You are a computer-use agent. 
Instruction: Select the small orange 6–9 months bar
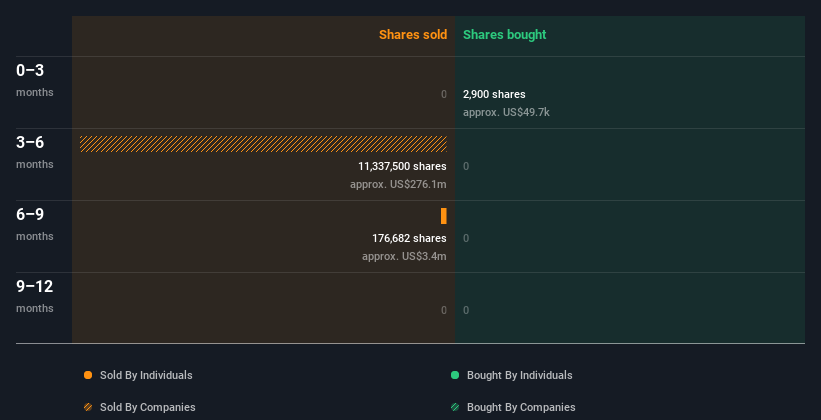click(x=444, y=216)
